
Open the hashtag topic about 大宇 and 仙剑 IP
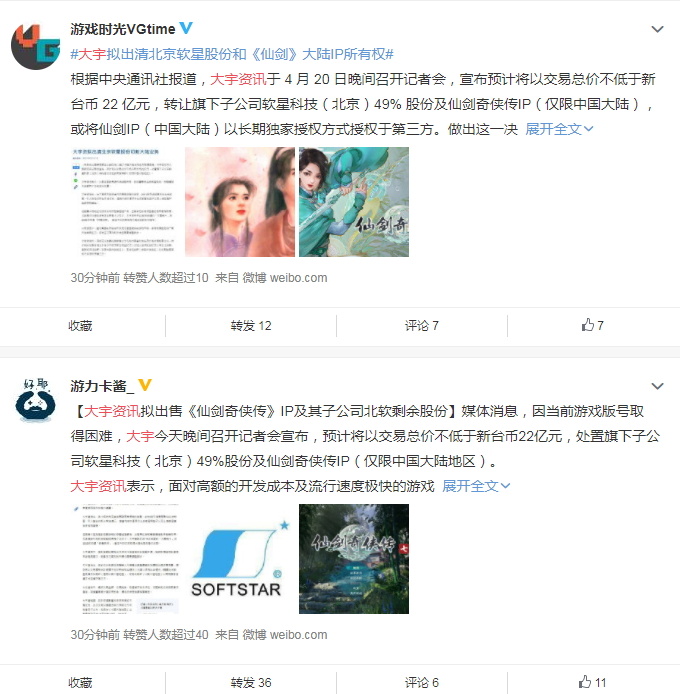coord(232,54)
